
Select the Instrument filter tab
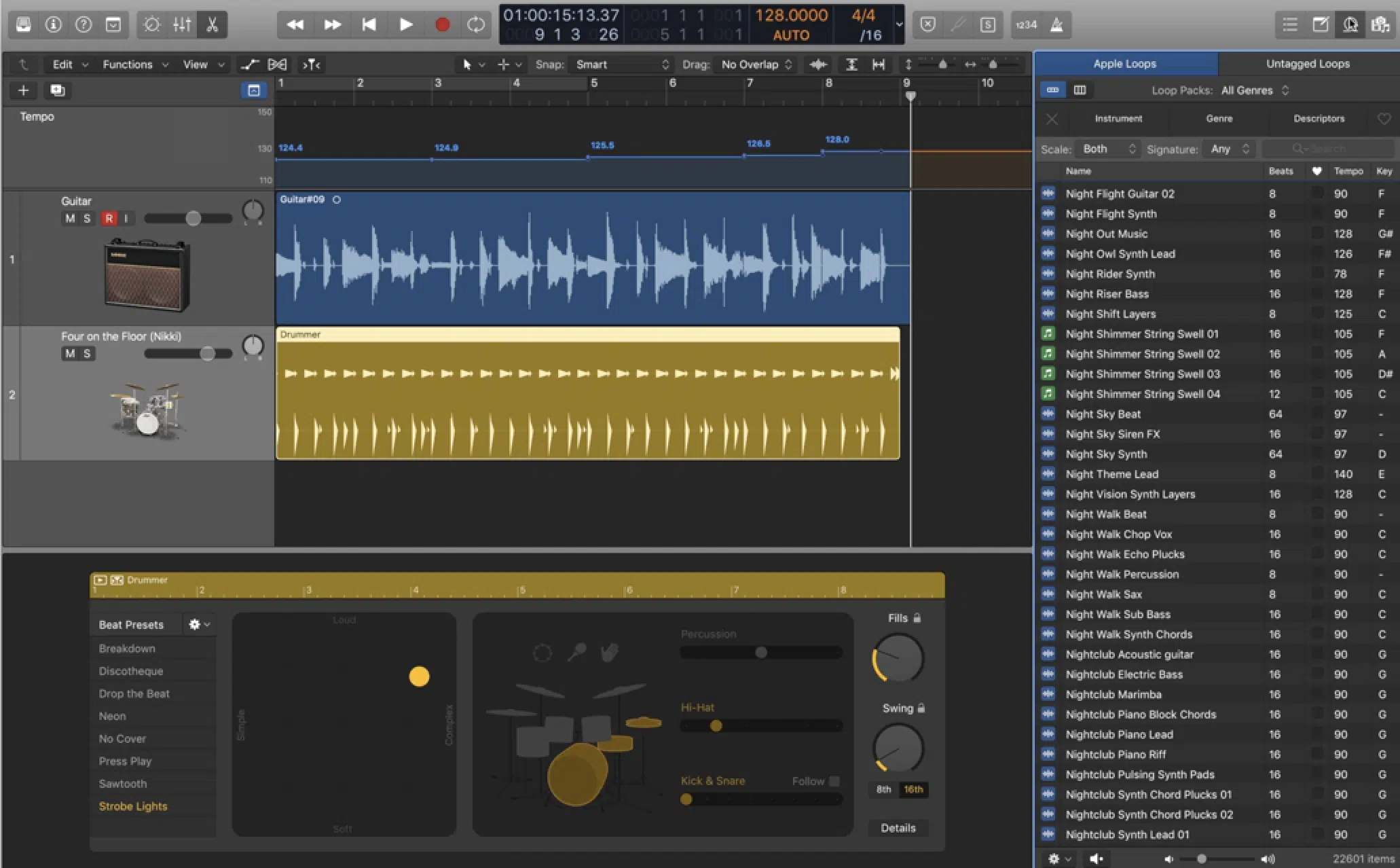pyautogui.click(x=1118, y=118)
